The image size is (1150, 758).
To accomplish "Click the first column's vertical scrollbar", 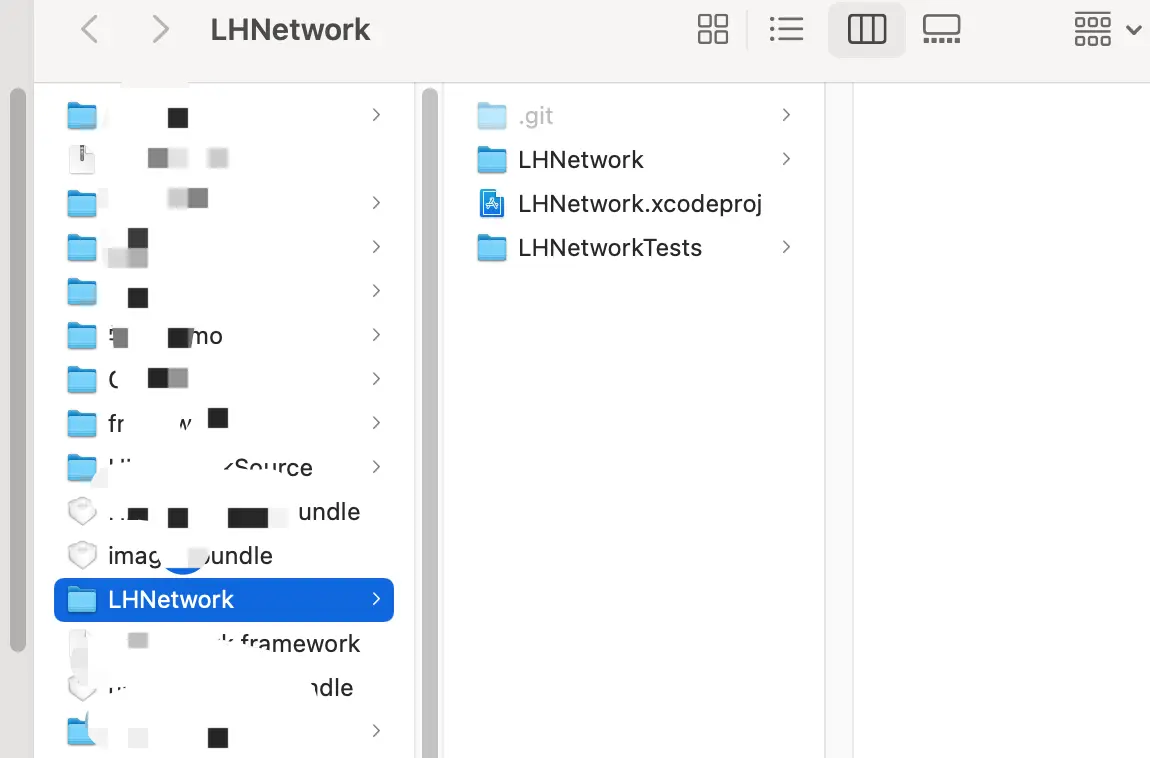I will 17,370.
